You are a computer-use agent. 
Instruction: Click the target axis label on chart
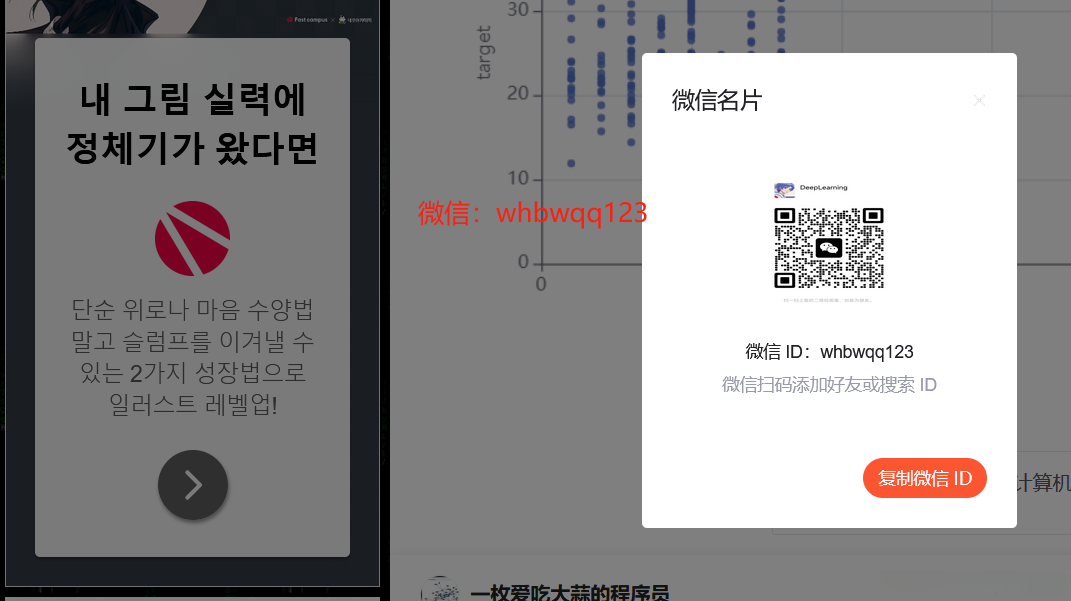[x=484, y=53]
